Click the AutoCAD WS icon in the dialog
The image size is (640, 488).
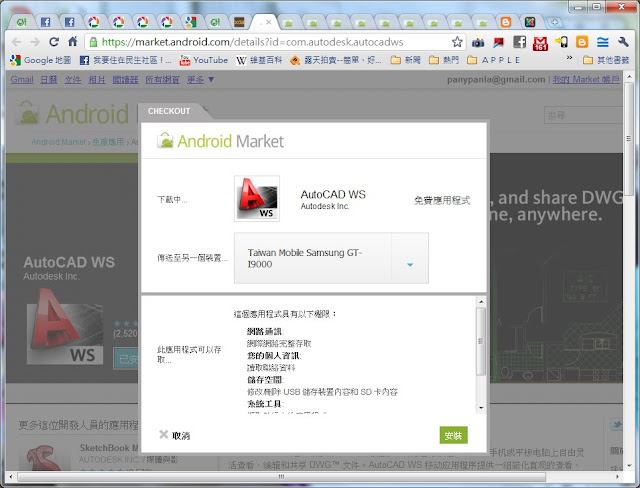[257, 198]
